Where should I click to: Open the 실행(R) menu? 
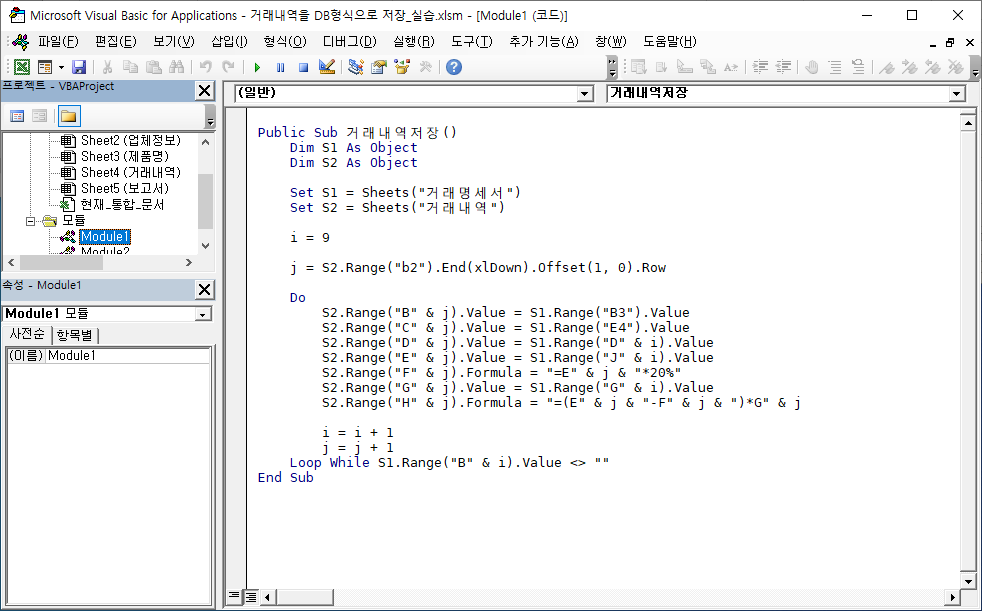click(414, 42)
